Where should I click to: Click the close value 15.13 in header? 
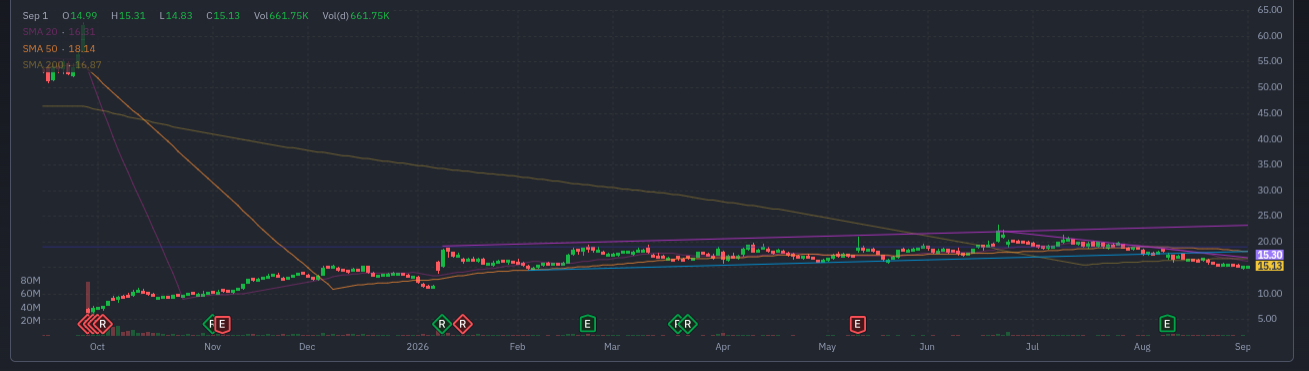click(x=226, y=16)
